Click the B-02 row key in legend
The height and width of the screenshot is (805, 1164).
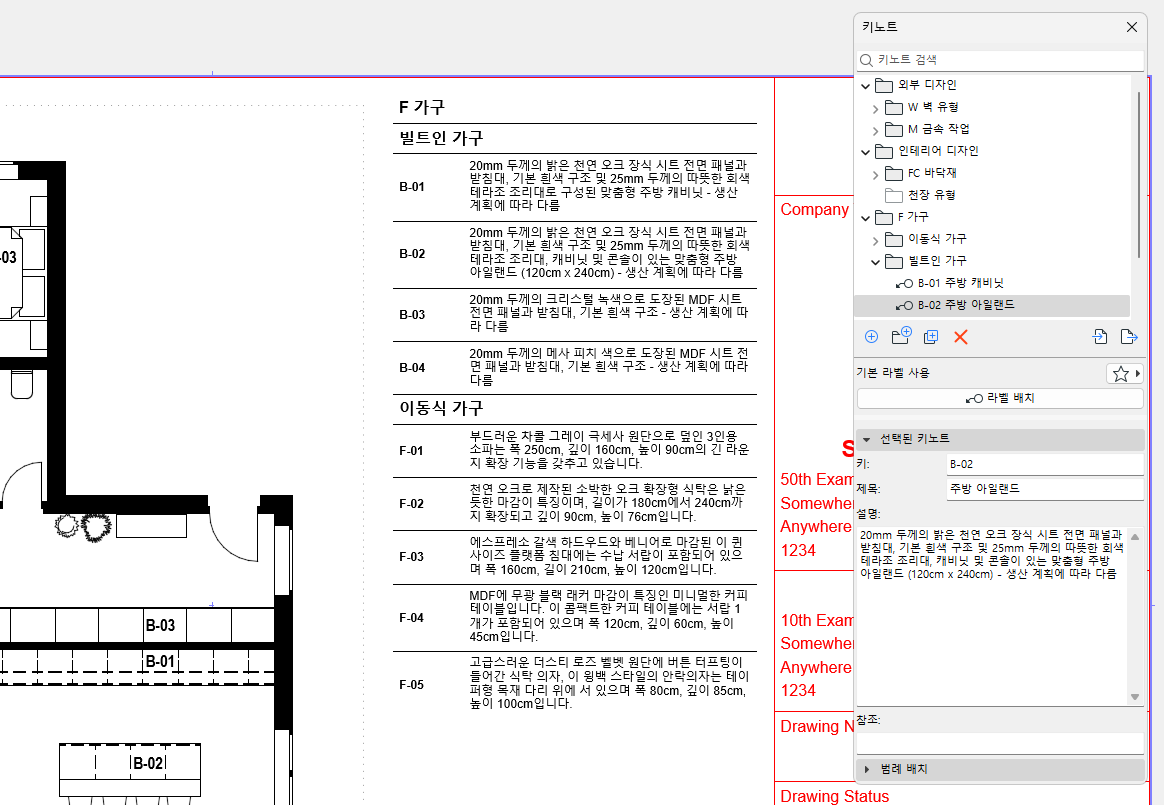pos(412,254)
